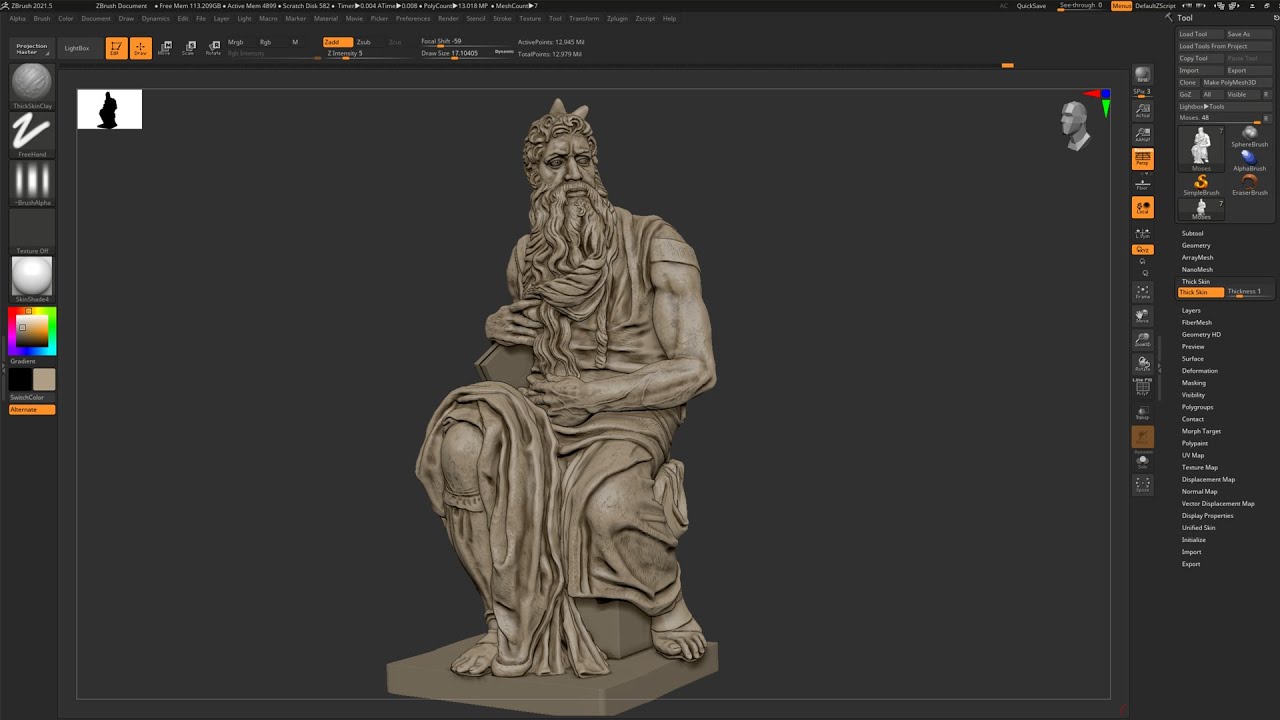Toggle PolyF line fill display
Image resolution: width=1280 pixels, height=720 pixels.
pos(1142,388)
